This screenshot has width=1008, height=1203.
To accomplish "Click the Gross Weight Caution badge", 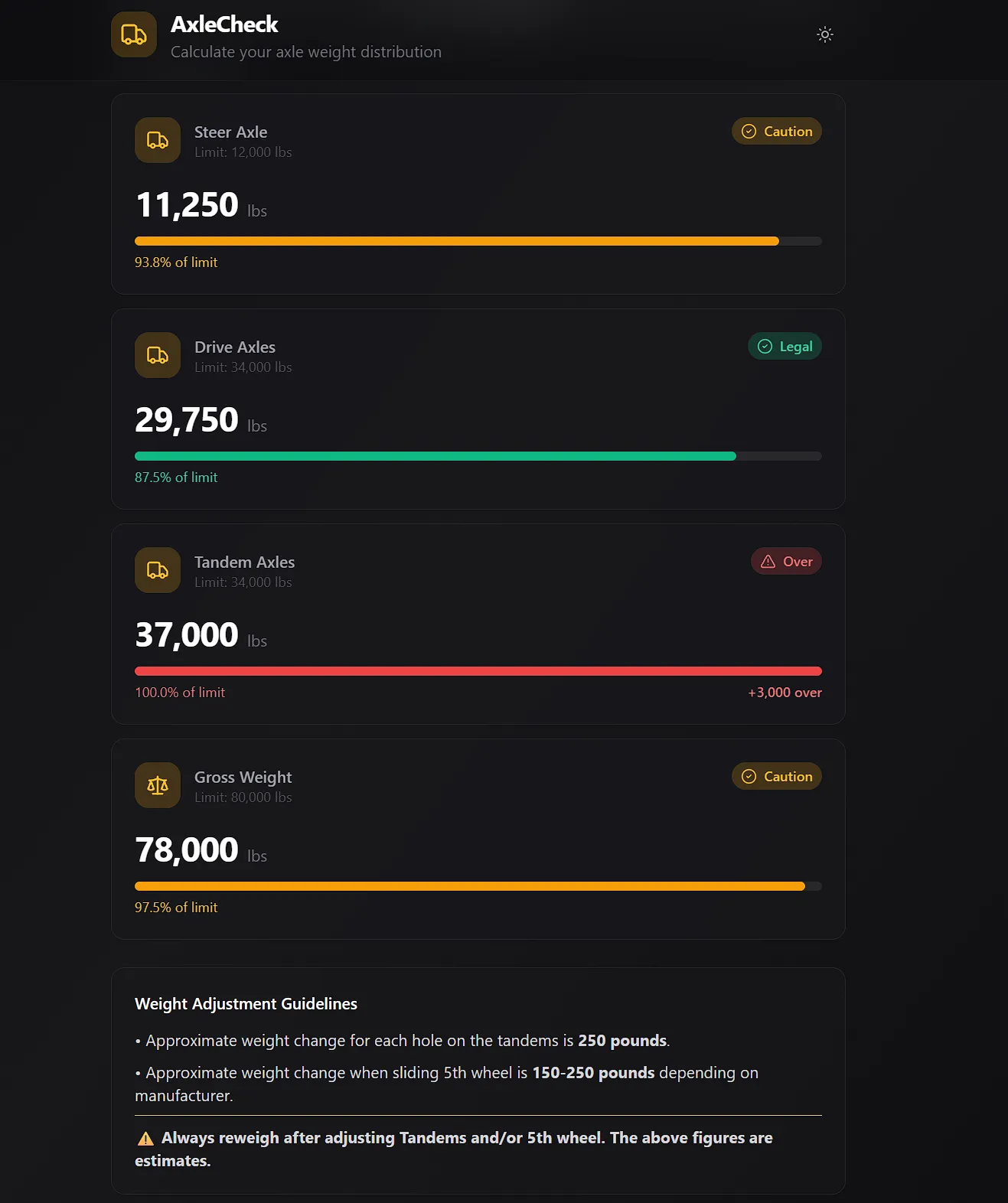I will coord(776,777).
